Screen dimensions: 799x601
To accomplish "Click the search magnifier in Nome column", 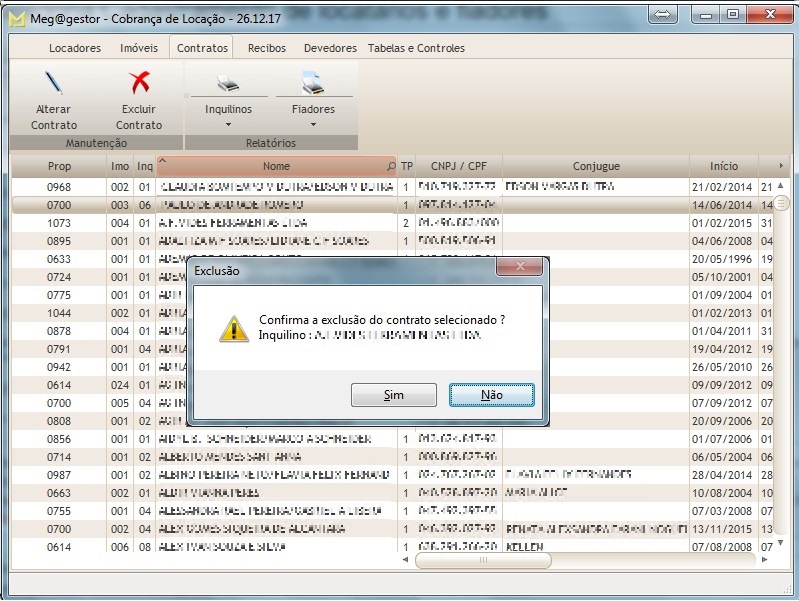I will pyautogui.click(x=391, y=166).
